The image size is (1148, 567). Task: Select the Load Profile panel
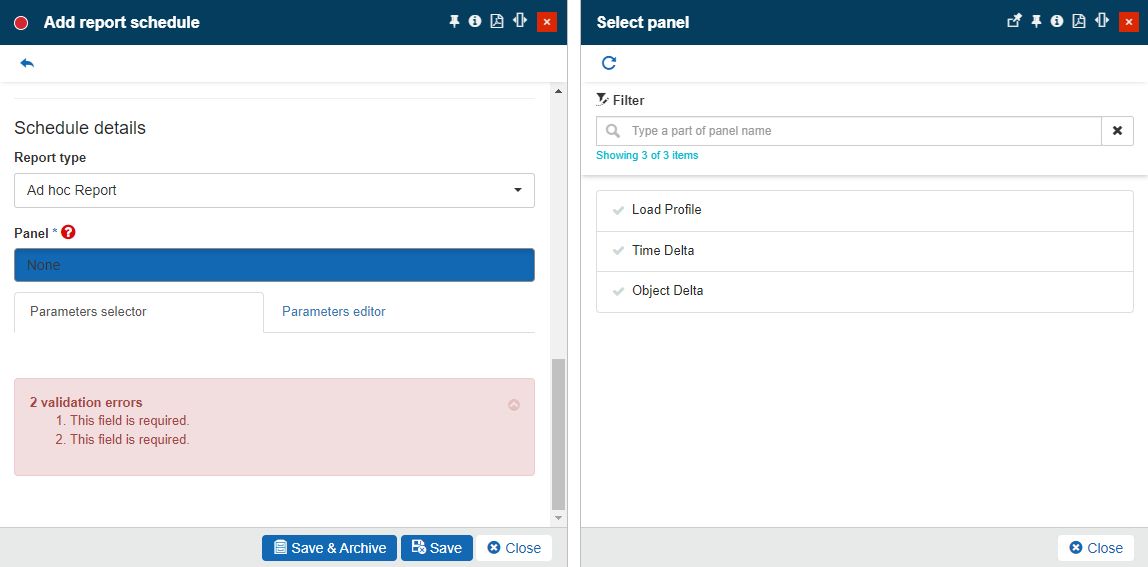tap(666, 210)
